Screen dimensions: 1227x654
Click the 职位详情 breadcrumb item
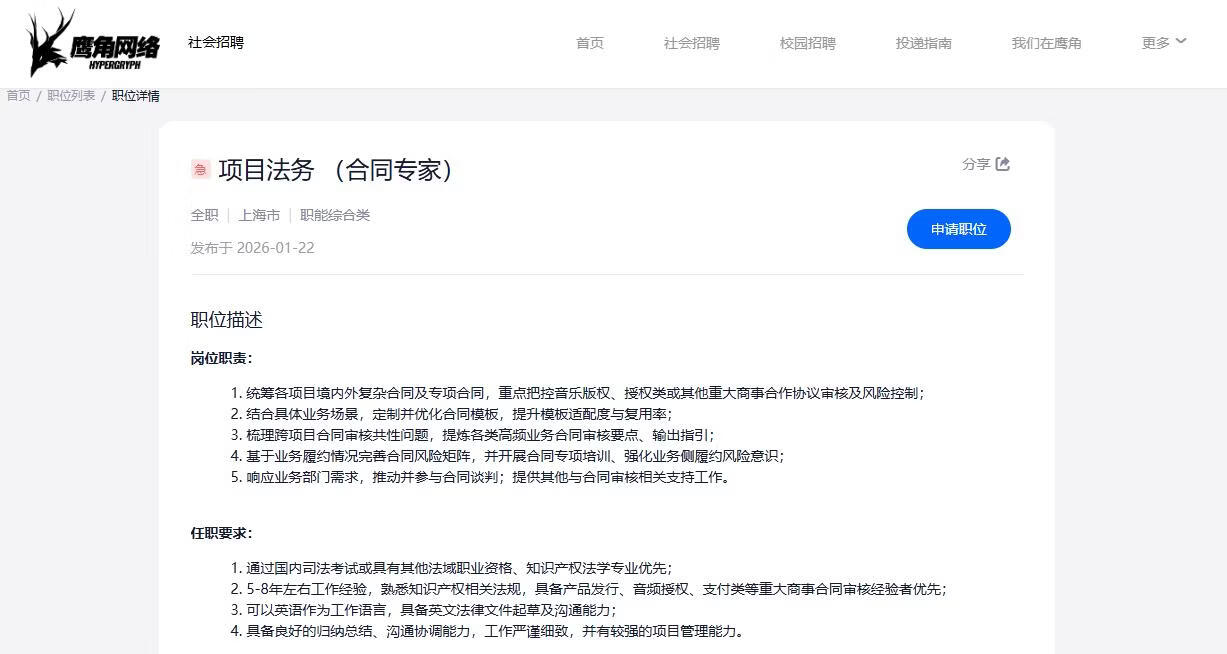tap(135, 96)
